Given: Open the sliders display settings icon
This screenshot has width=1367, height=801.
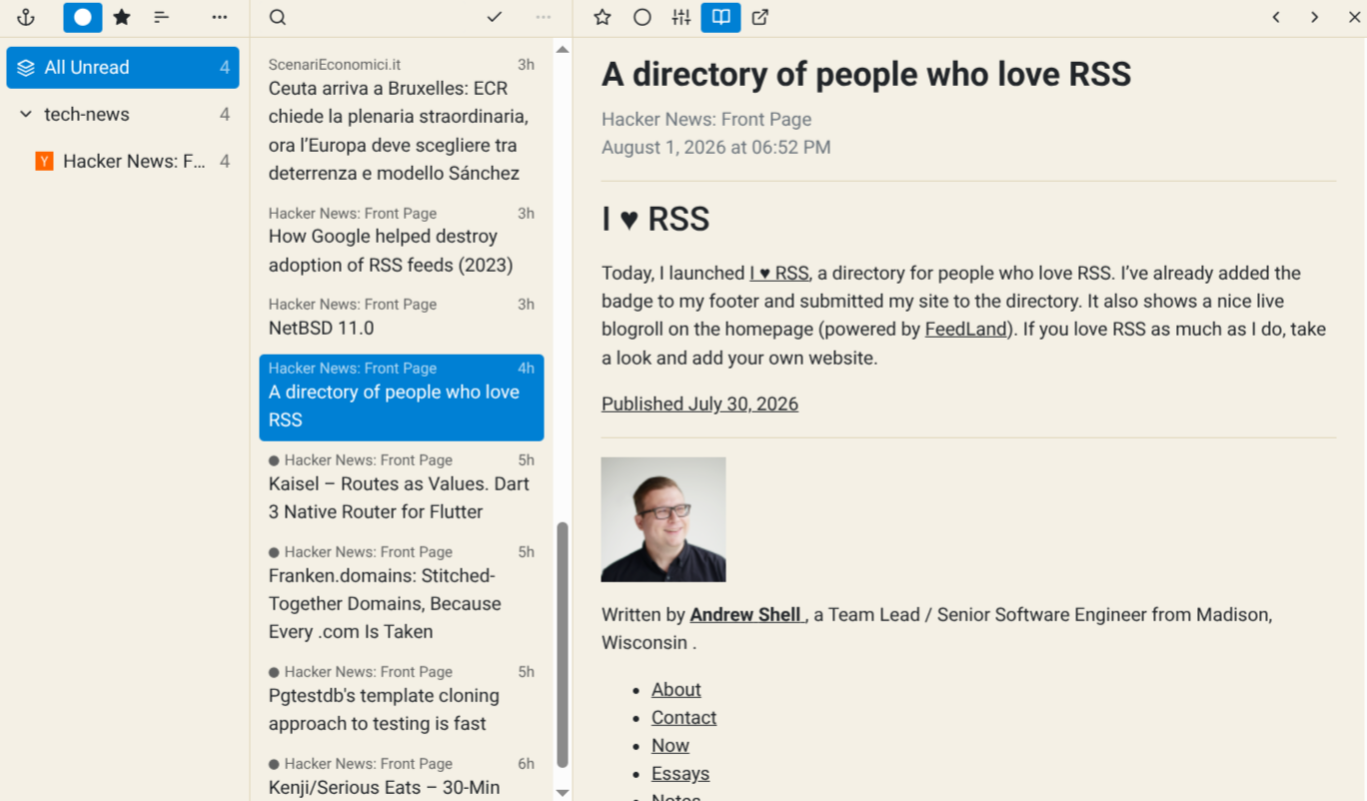Looking at the screenshot, I should [x=681, y=17].
